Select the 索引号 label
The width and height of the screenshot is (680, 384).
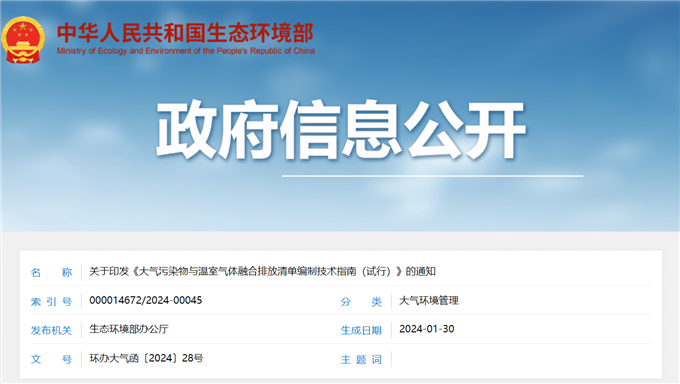coord(51,302)
